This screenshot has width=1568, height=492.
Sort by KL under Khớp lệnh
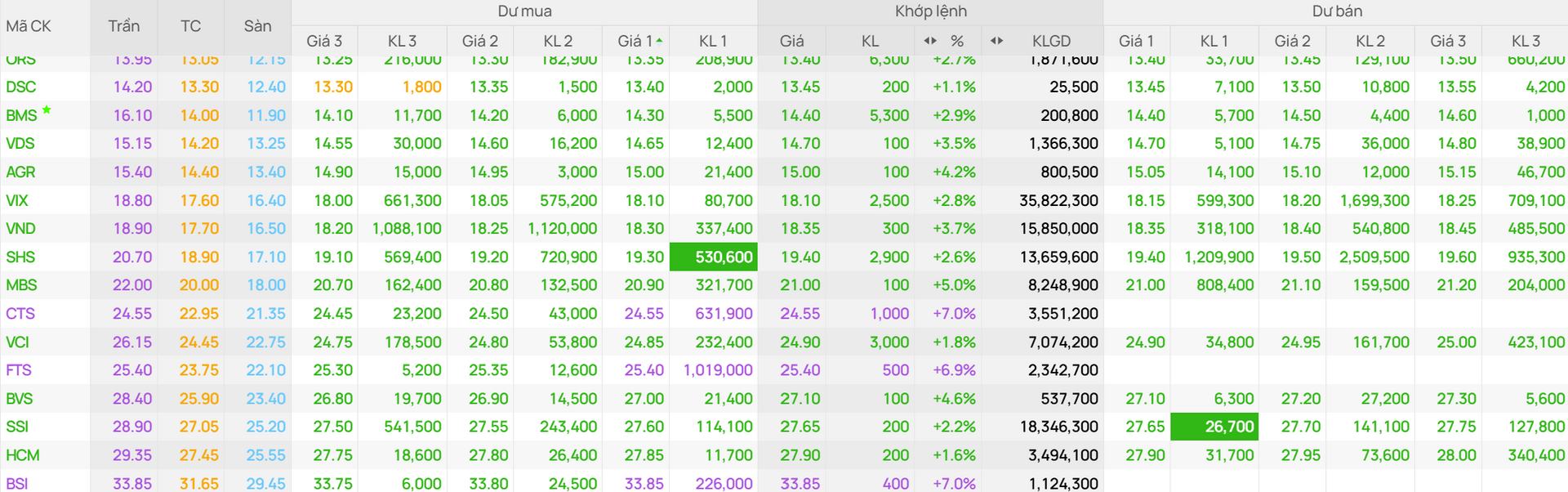point(871,41)
